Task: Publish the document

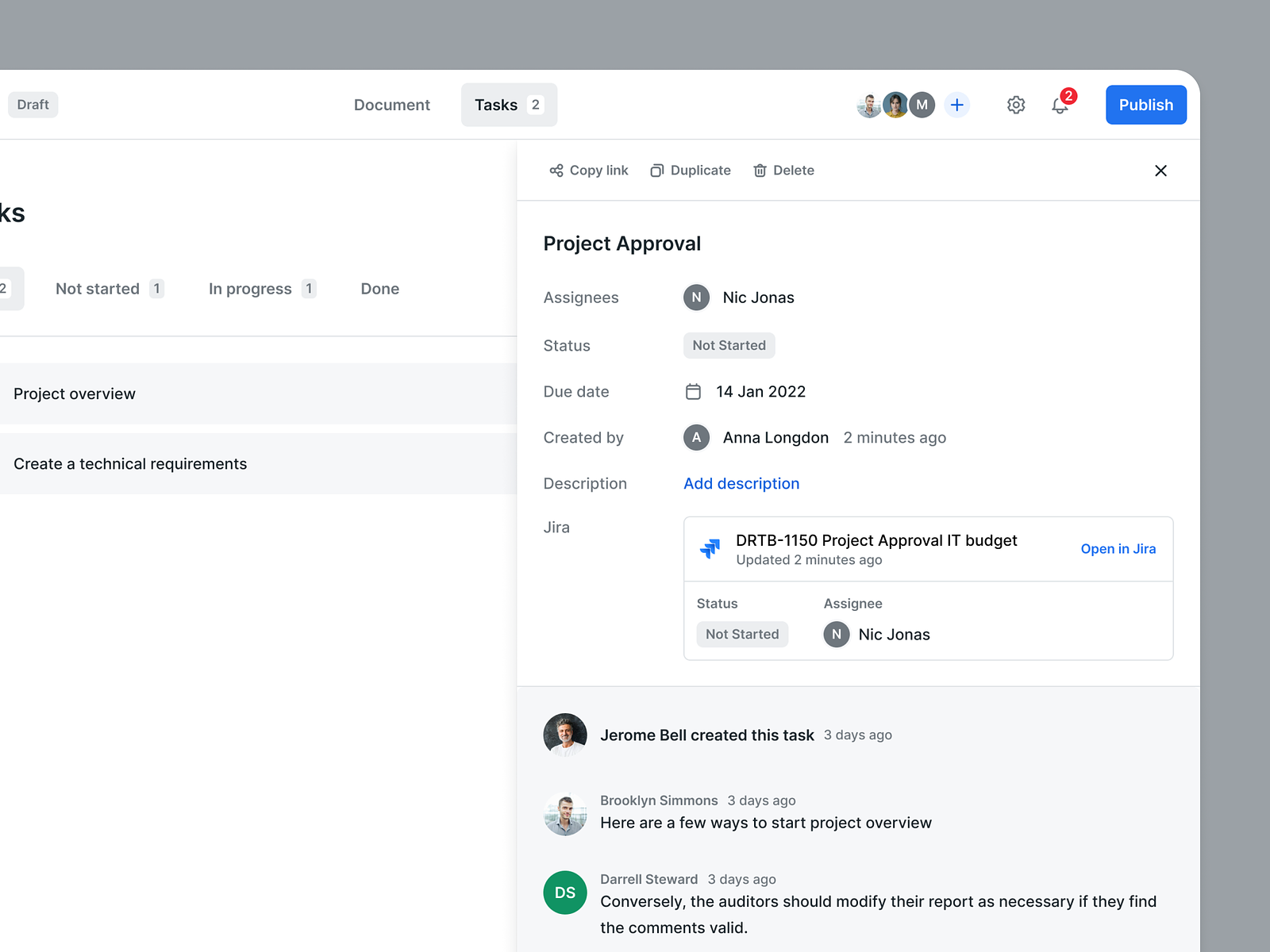Action: (1145, 105)
